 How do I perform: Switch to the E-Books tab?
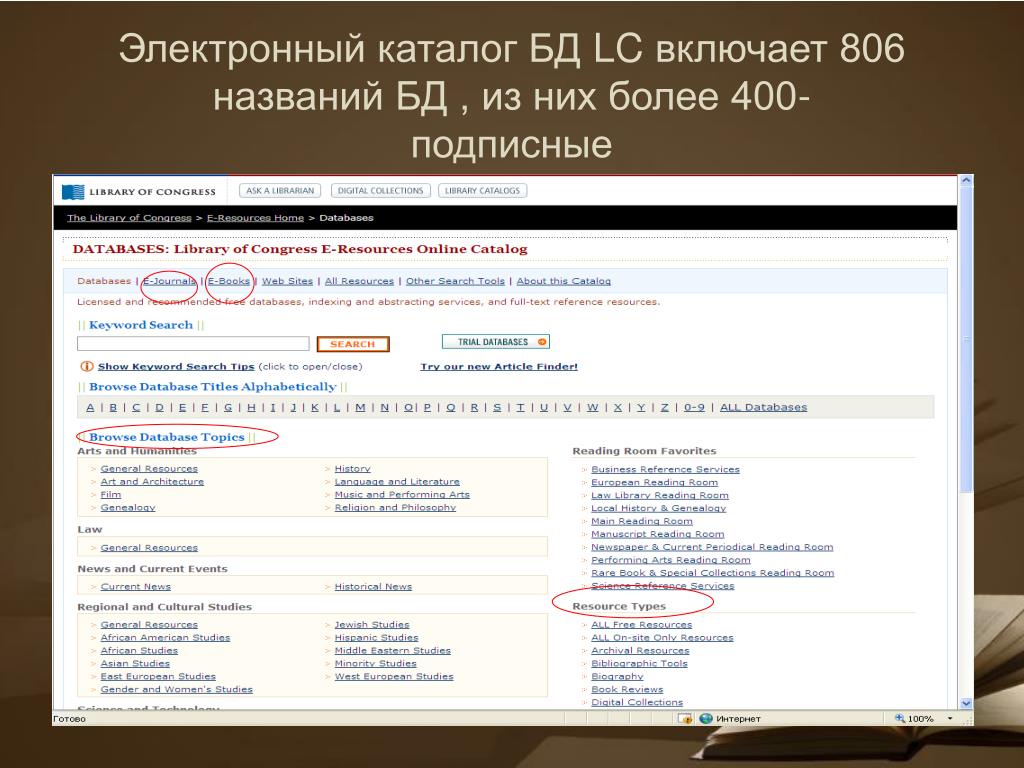coord(229,281)
